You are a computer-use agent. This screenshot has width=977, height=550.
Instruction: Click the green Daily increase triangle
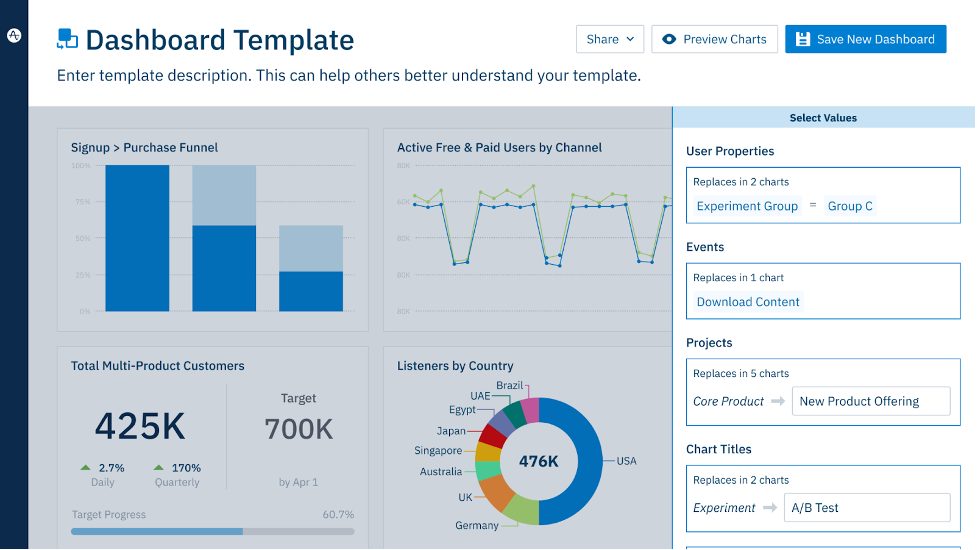[85, 467]
